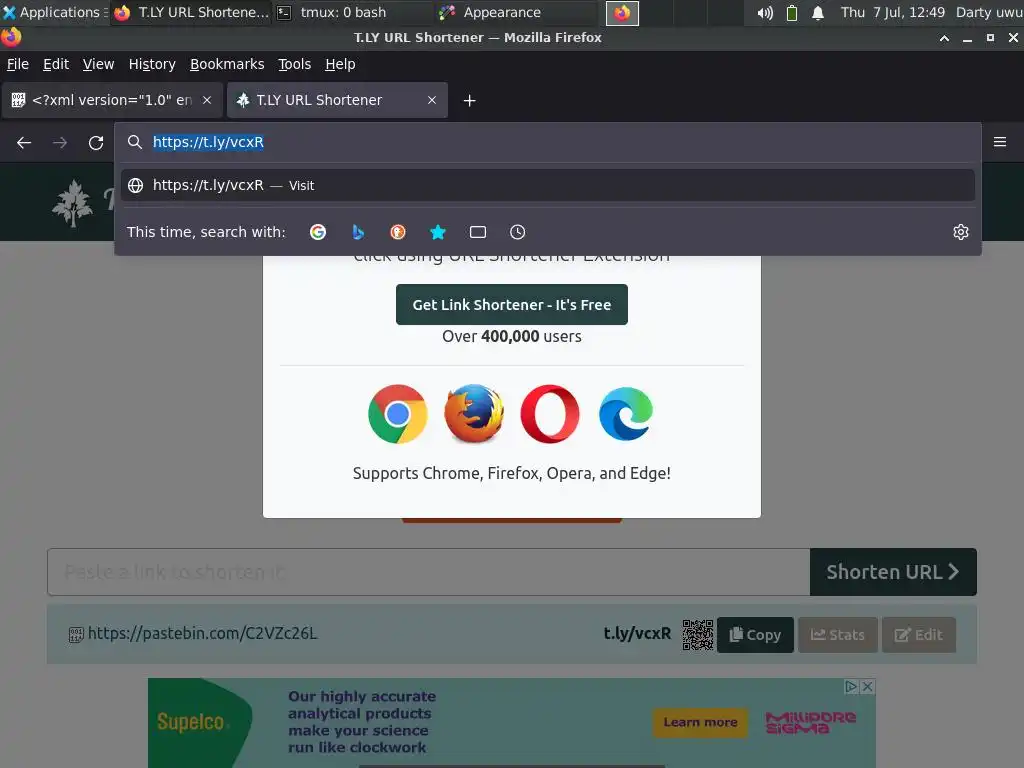Switch to tmux: 0 bash taskbar window

point(351,12)
